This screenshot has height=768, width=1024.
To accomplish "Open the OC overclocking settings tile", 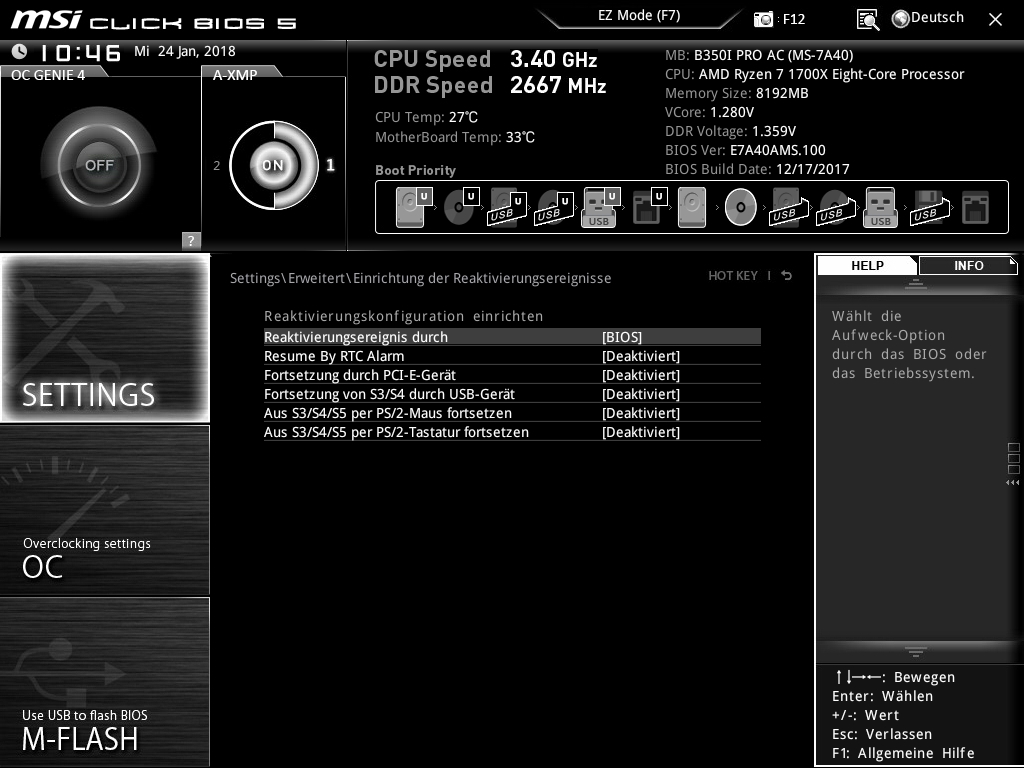I will pyautogui.click(x=105, y=510).
